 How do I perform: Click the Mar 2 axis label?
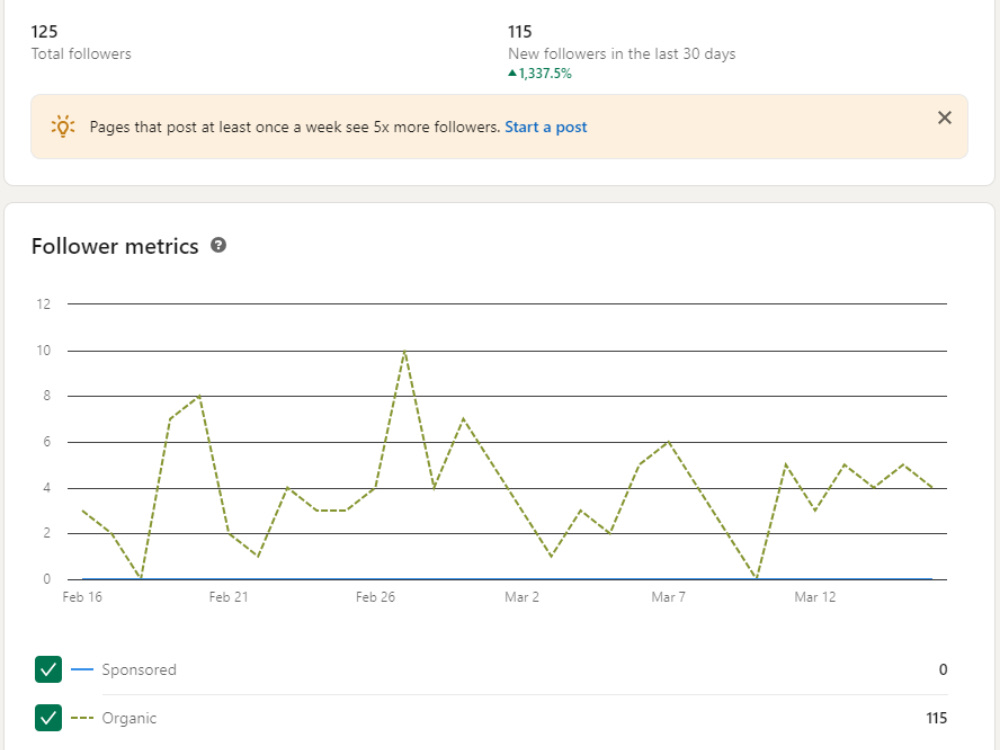click(x=522, y=597)
